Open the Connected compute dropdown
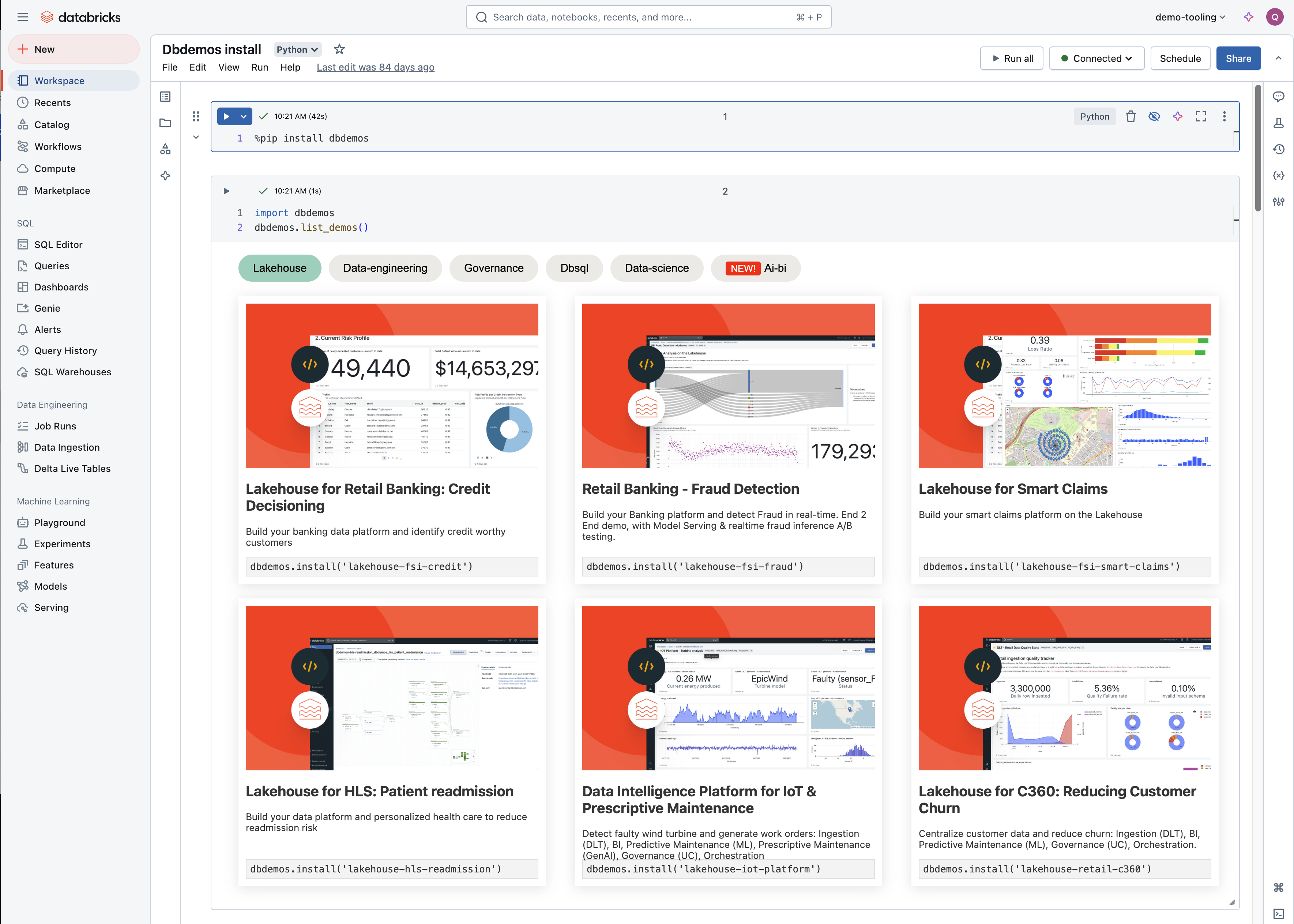Image resolution: width=1294 pixels, height=924 pixels. (x=1096, y=58)
